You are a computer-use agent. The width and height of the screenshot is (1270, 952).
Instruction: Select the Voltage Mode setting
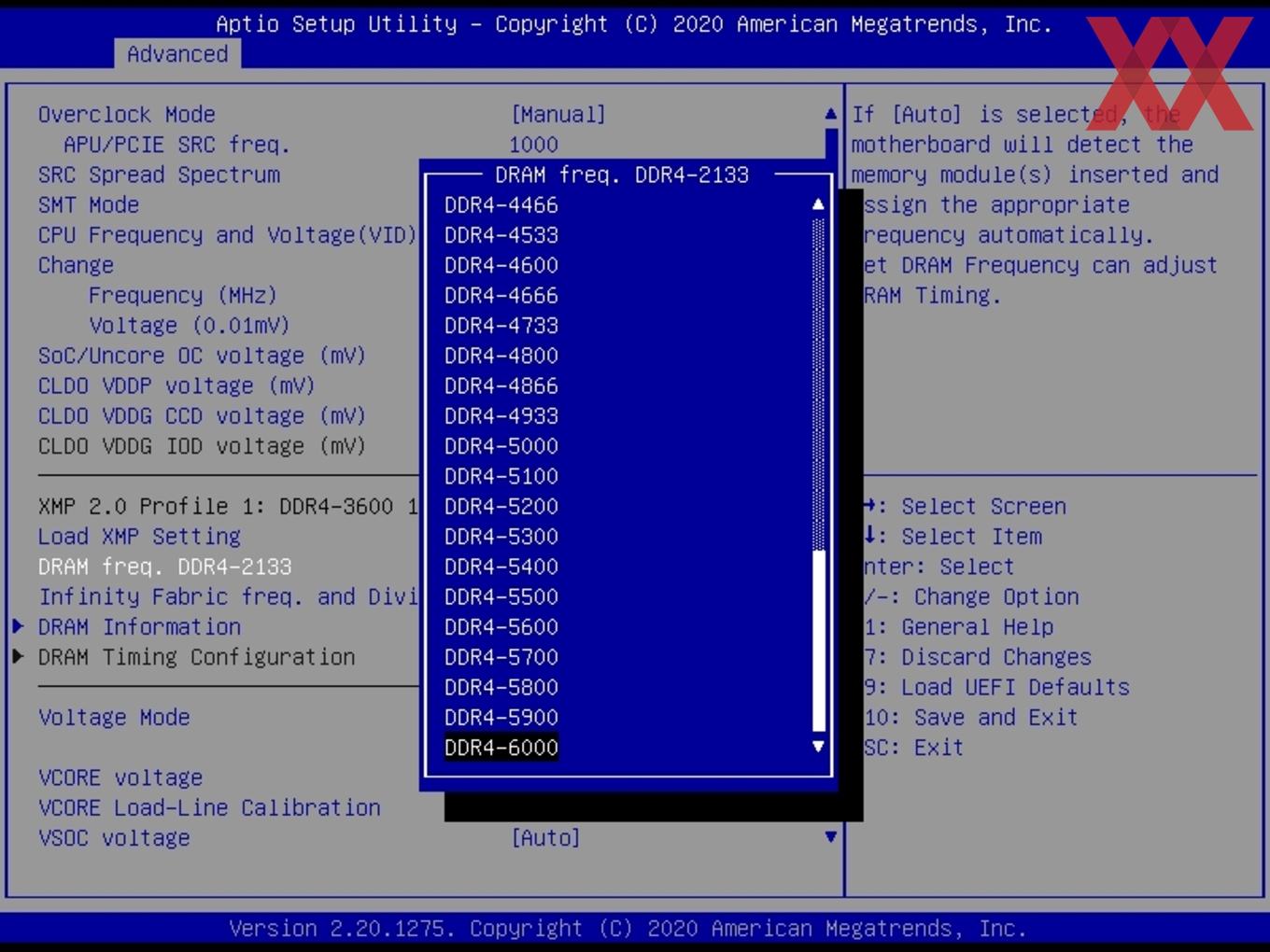coord(114,718)
